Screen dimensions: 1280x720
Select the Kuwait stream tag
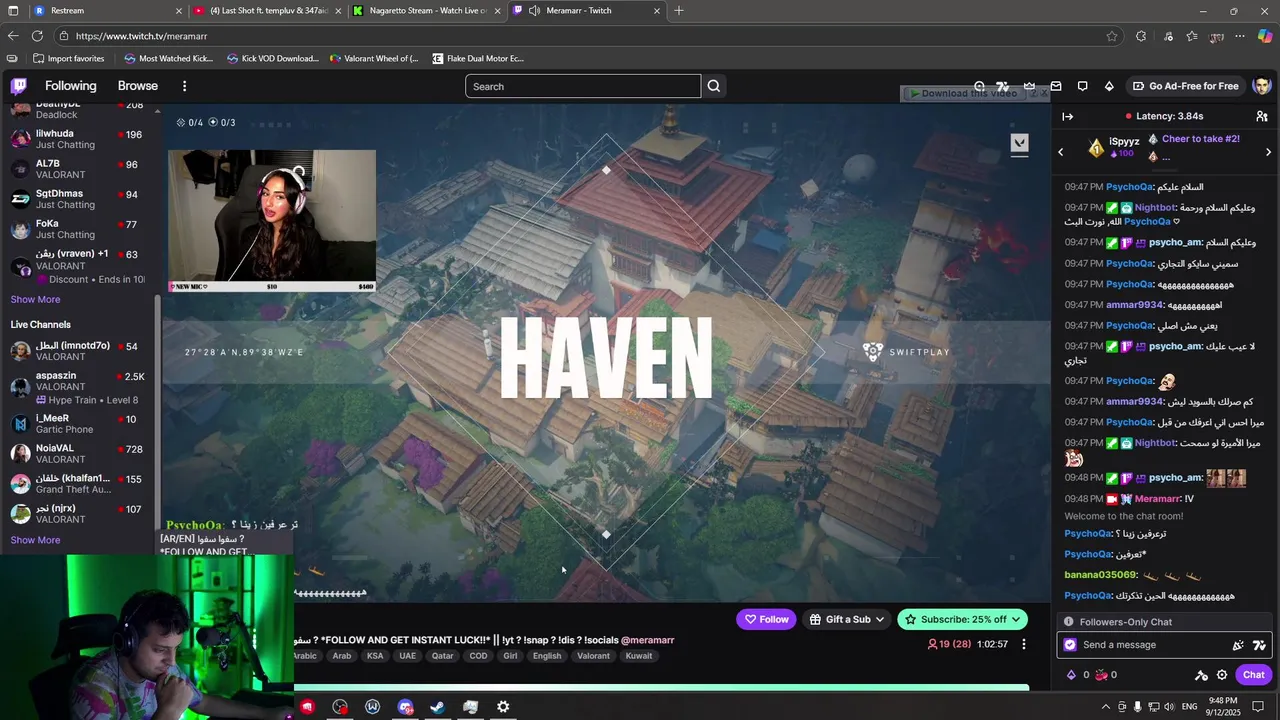(639, 656)
